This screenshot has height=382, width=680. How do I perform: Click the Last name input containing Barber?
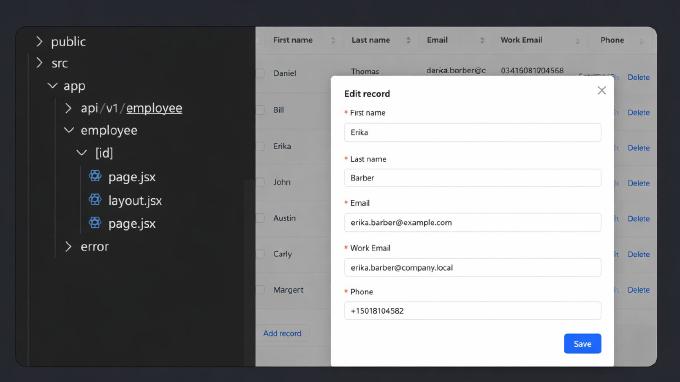pyautogui.click(x=473, y=178)
